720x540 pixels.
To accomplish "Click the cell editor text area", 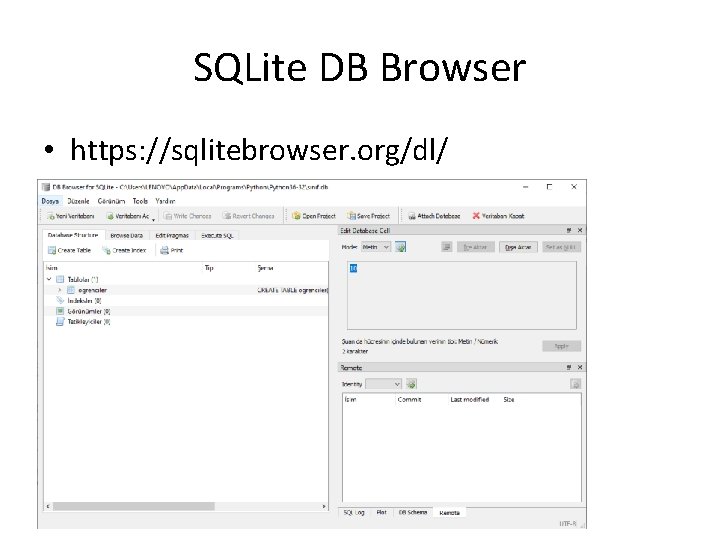I will [x=461, y=295].
